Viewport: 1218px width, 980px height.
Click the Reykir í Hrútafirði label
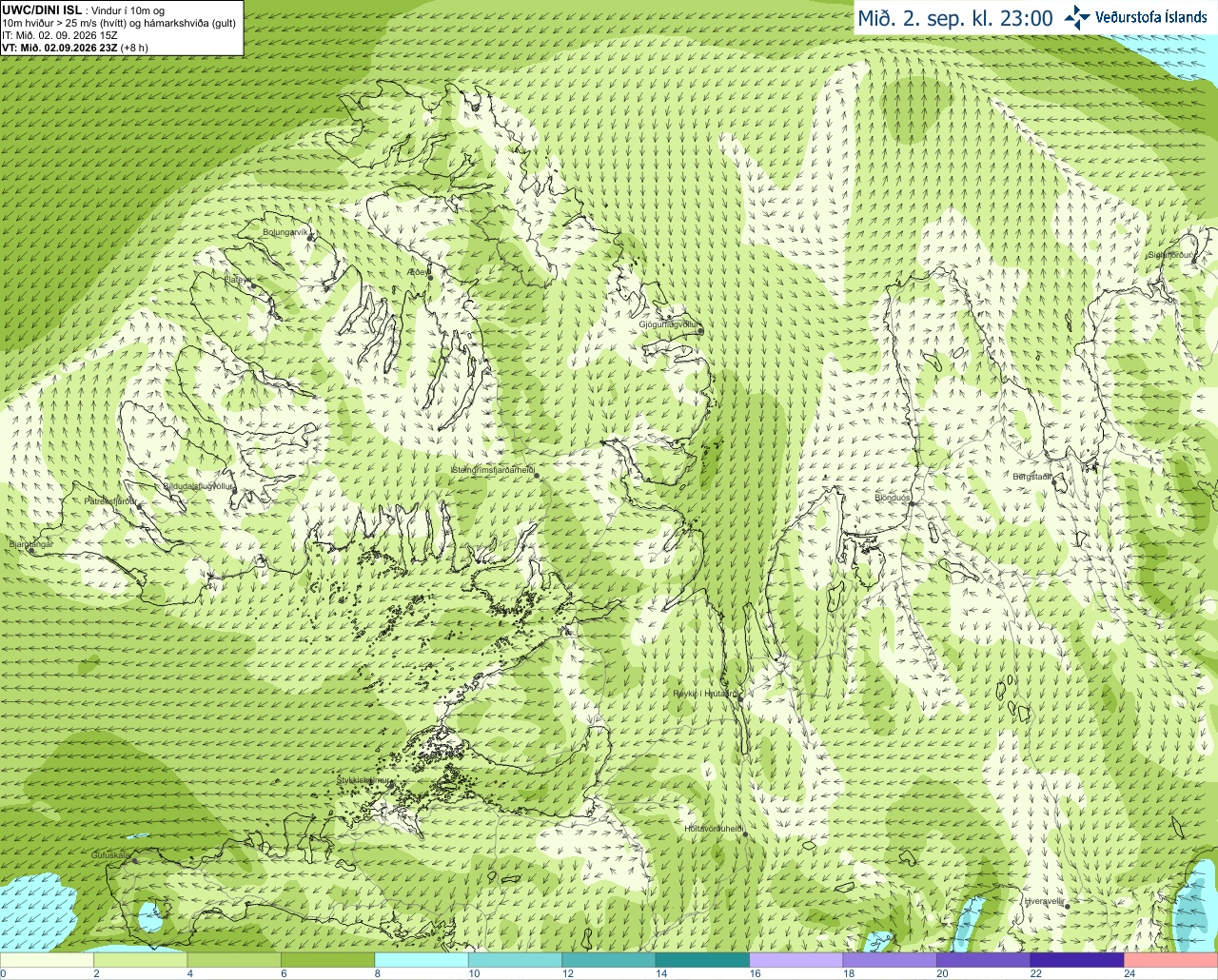(x=705, y=694)
